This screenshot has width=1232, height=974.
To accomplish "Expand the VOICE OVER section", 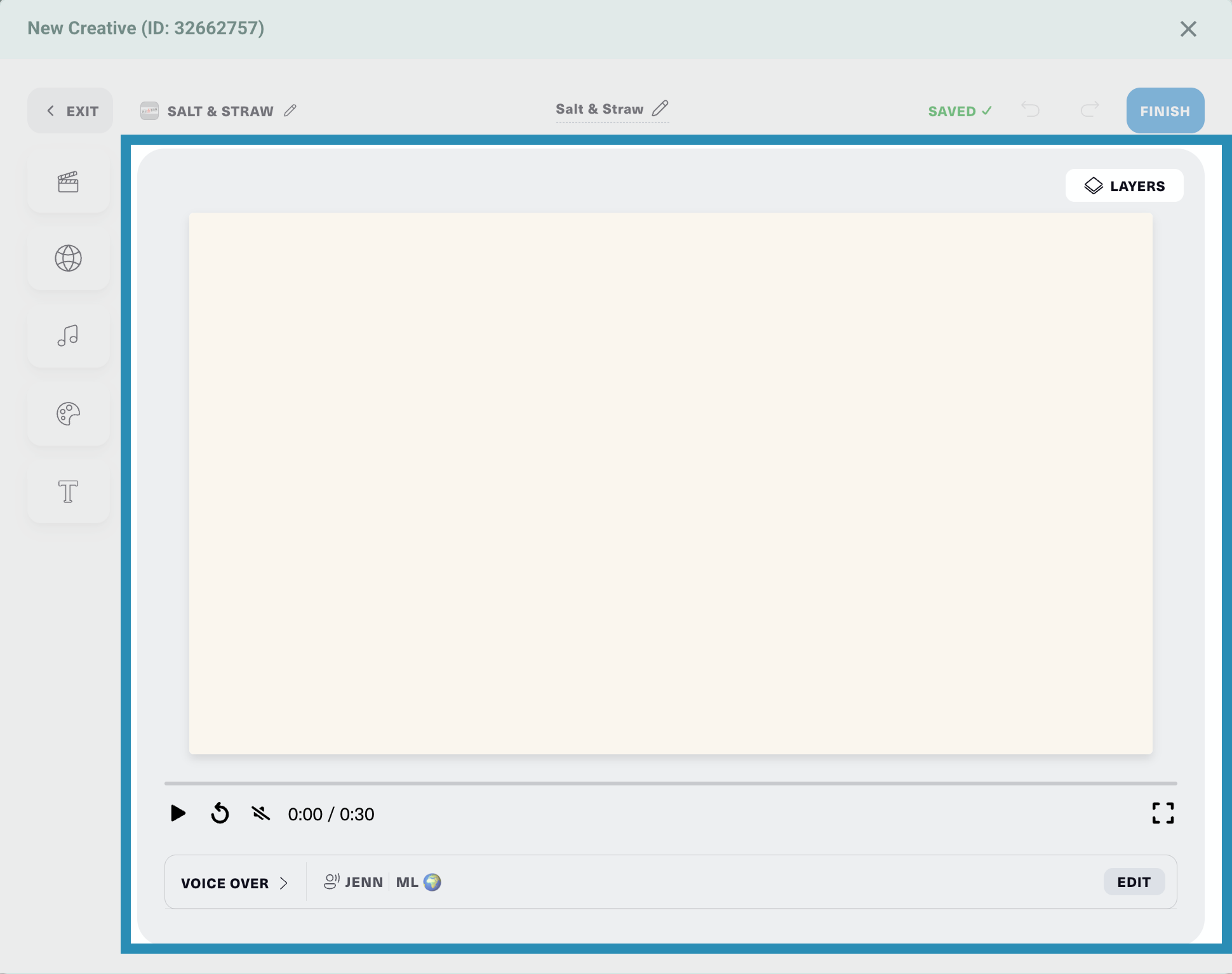I will (x=234, y=883).
